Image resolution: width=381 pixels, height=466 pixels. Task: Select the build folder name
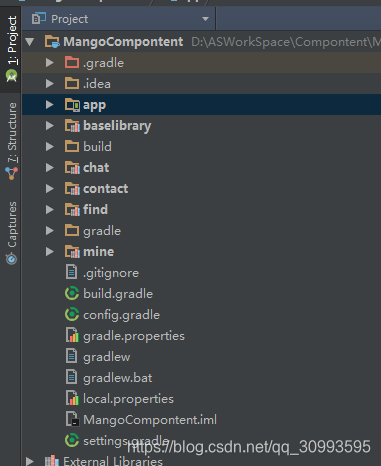point(97,147)
